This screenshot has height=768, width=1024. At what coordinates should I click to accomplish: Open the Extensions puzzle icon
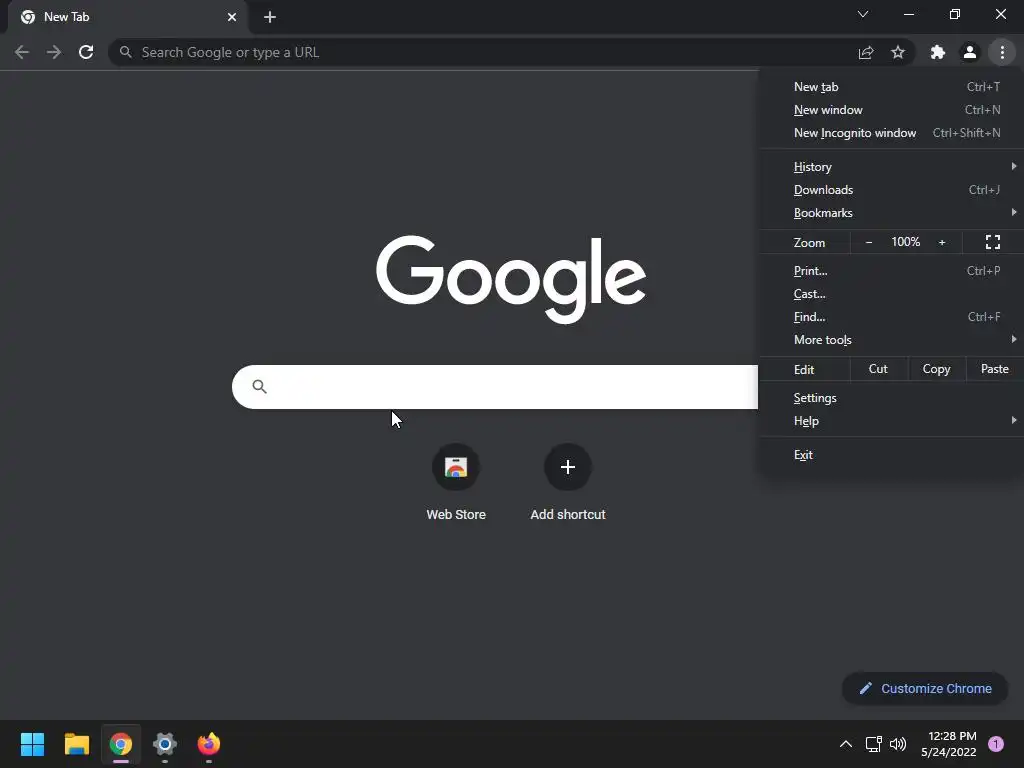[938, 52]
